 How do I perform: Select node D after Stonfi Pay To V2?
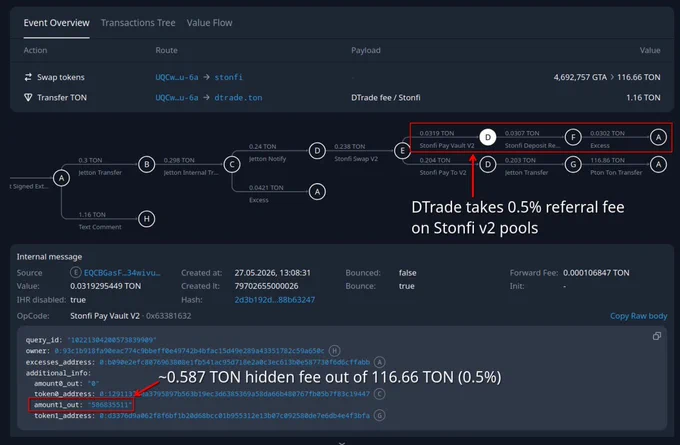pos(488,164)
